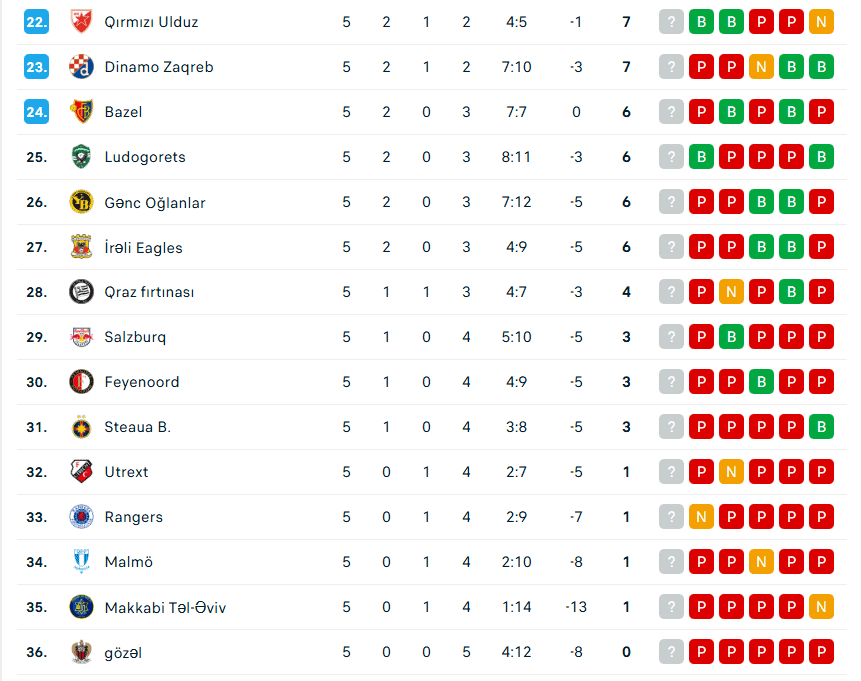Select the Gənc Oğlanlar yellow crest
This screenshot has height=681, width=861.
pyautogui.click(x=81, y=202)
